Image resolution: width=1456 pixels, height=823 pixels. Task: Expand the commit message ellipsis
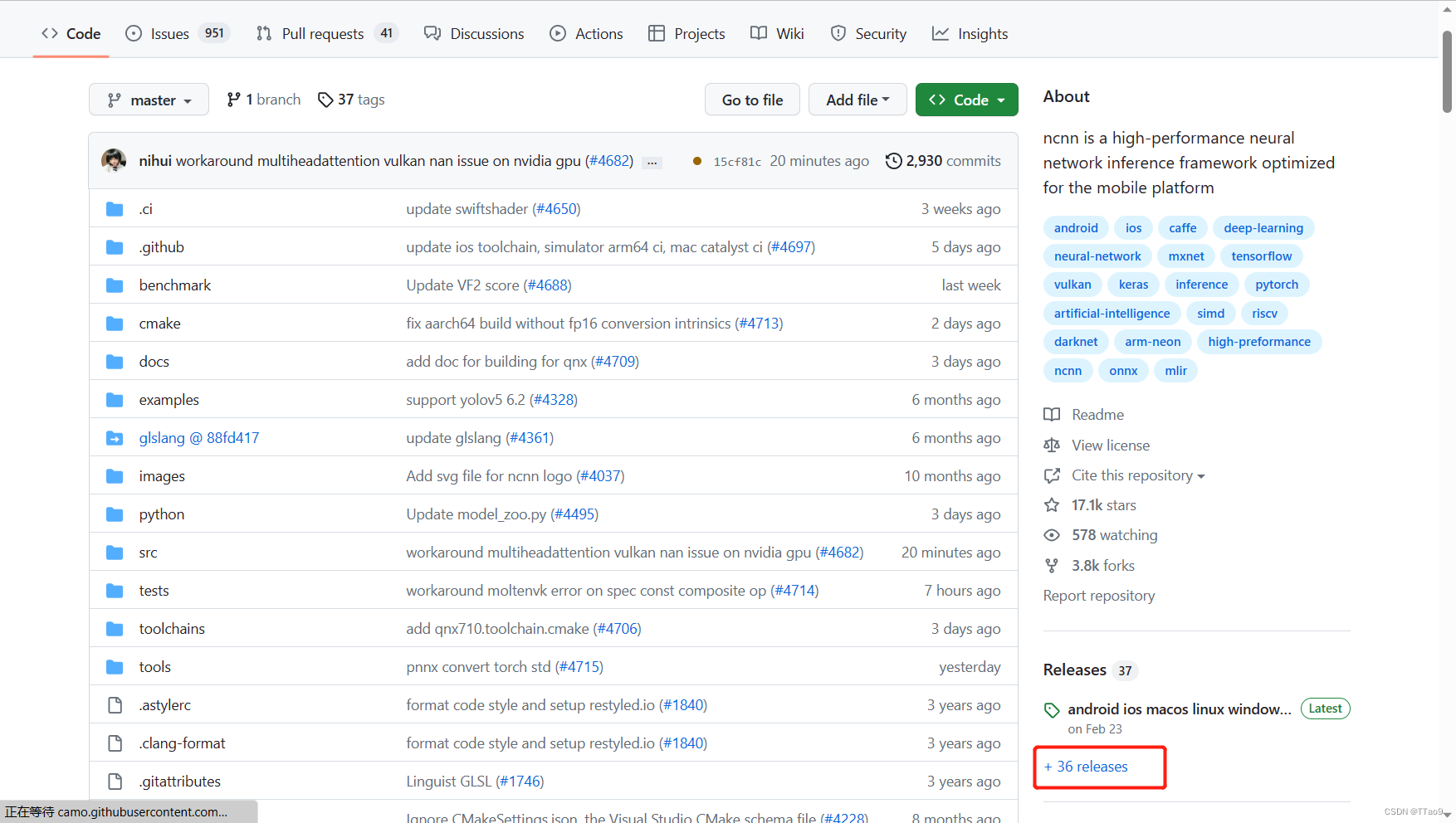pos(652,162)
